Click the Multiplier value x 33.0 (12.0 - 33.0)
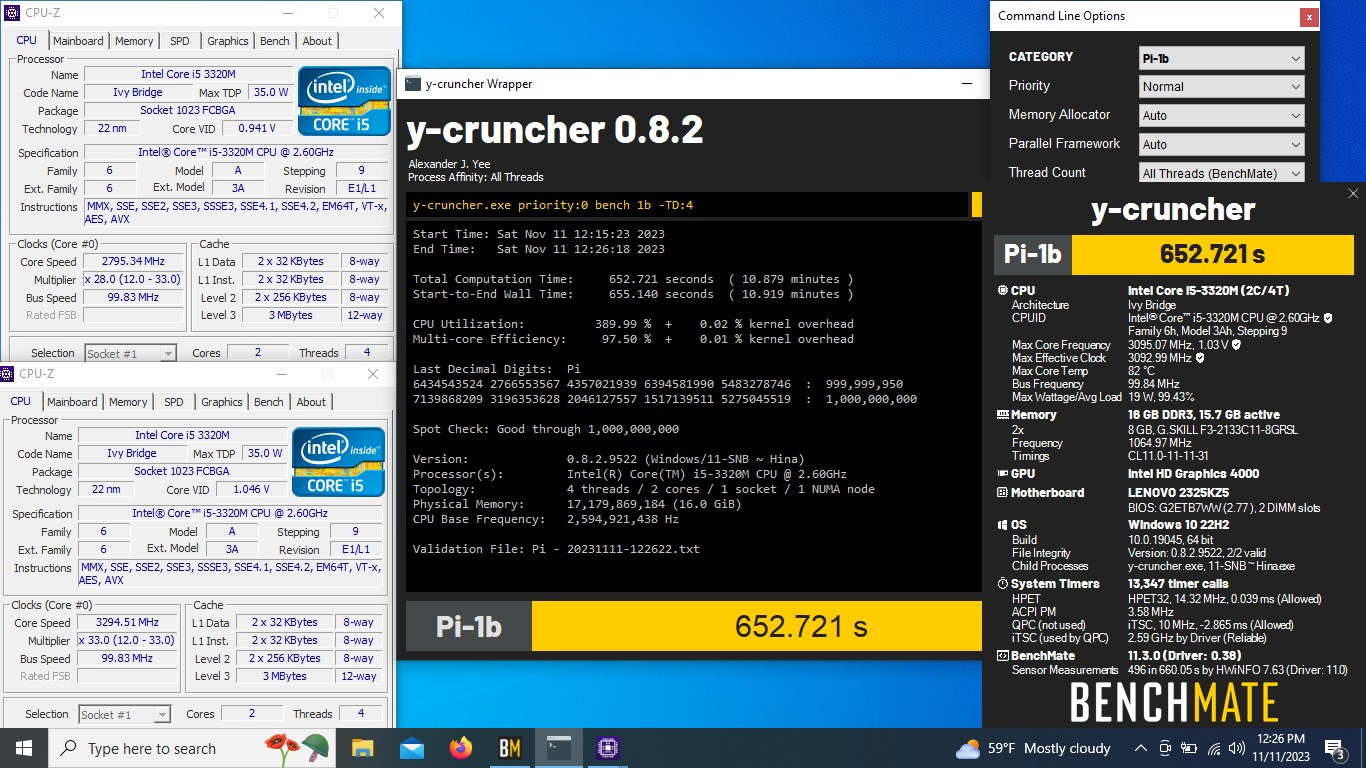 (x=128, y=641)
